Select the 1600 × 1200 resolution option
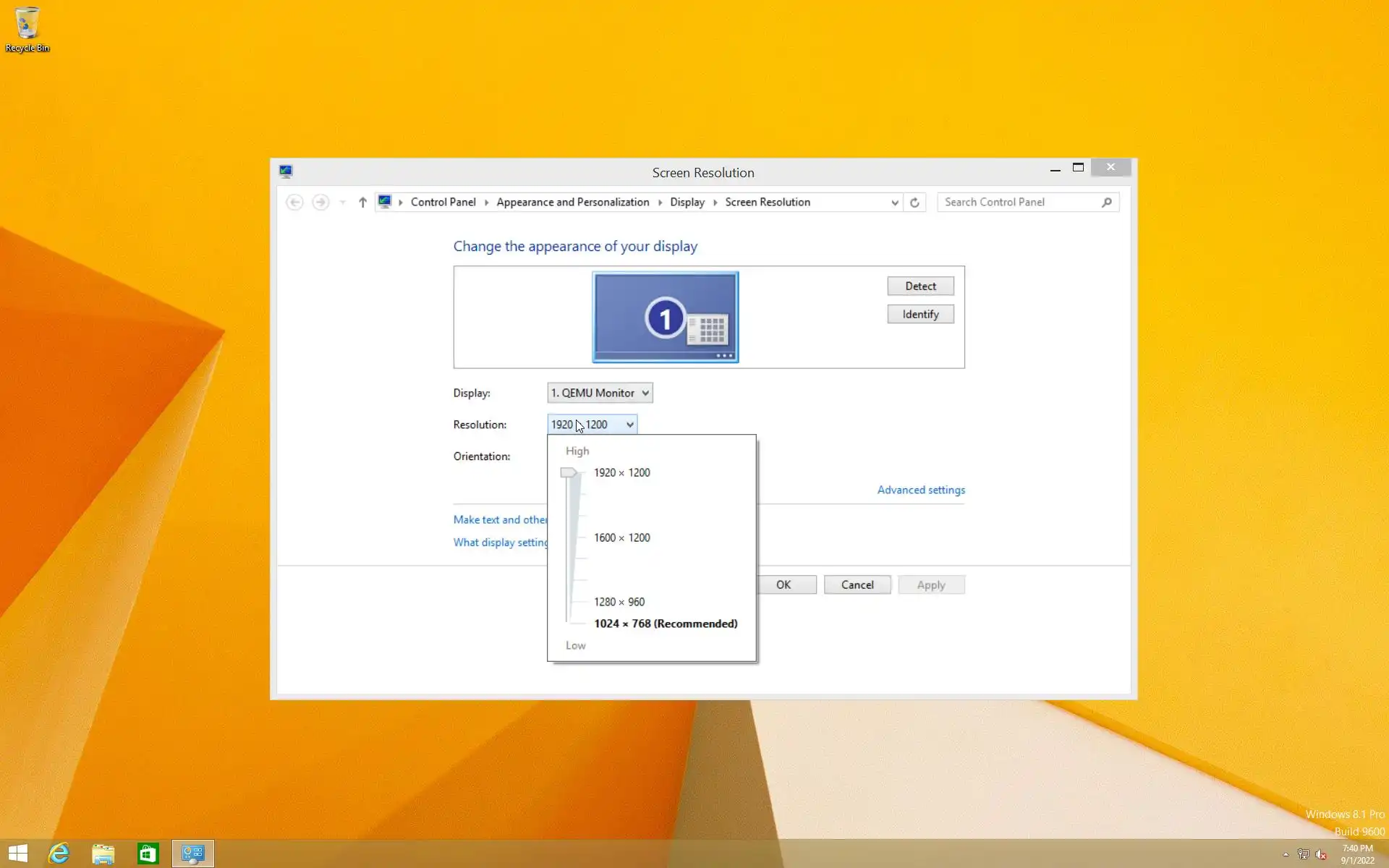Viewport: 1389px width, 868px height. click(621, 537)
